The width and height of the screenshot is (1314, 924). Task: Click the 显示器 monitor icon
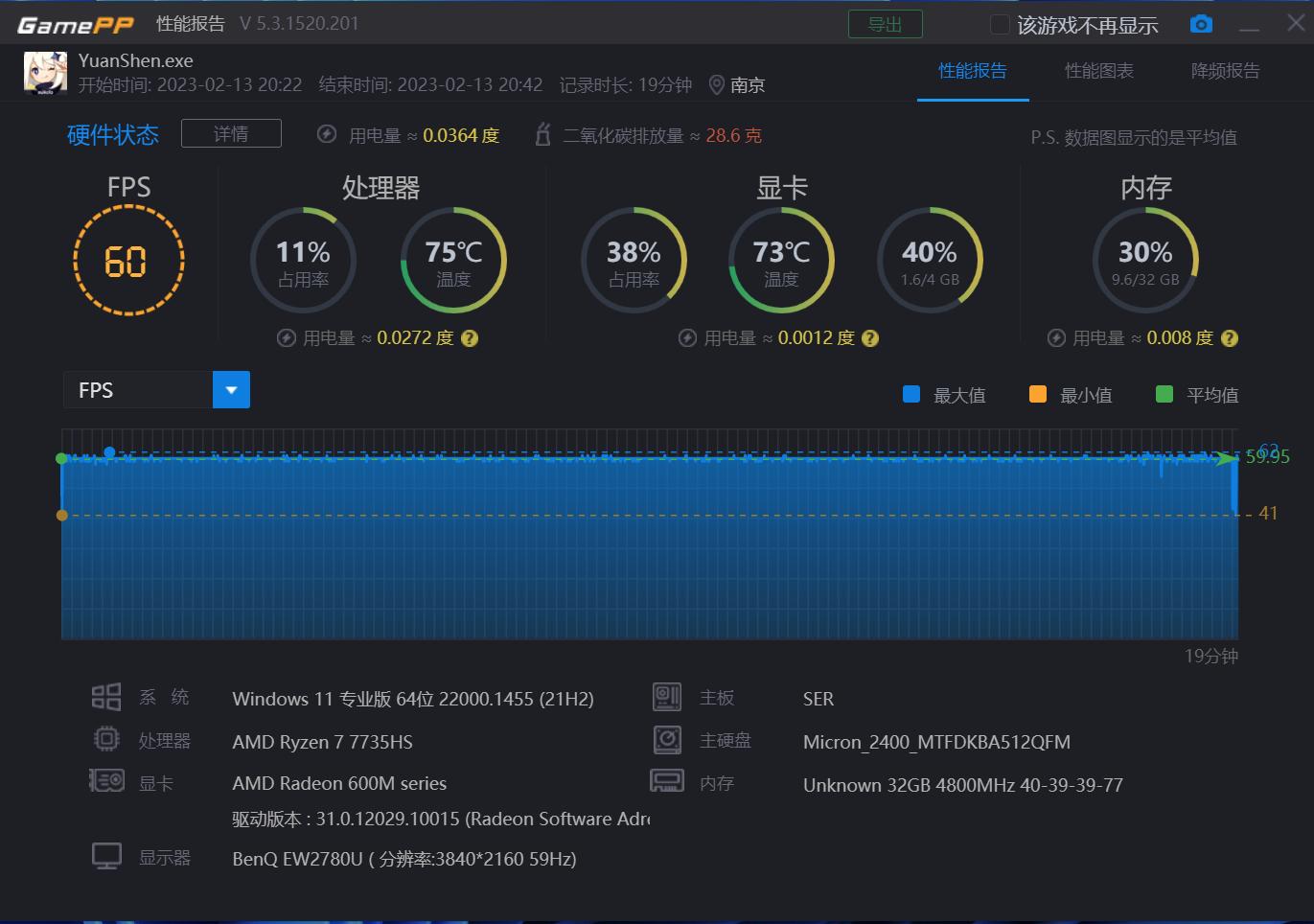106,855
